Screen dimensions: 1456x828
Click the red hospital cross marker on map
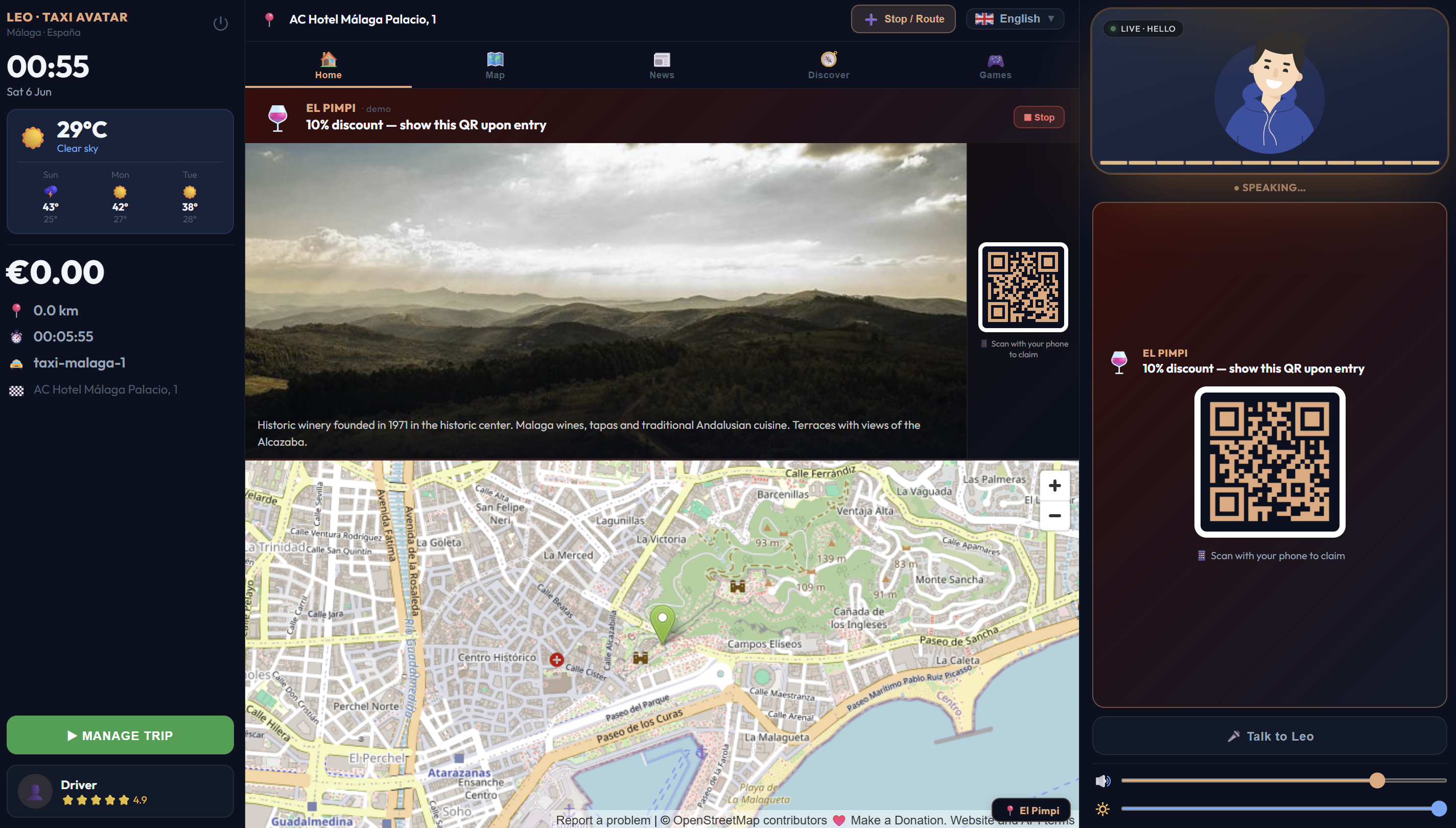pyautogui.click(x=556, y=660)
